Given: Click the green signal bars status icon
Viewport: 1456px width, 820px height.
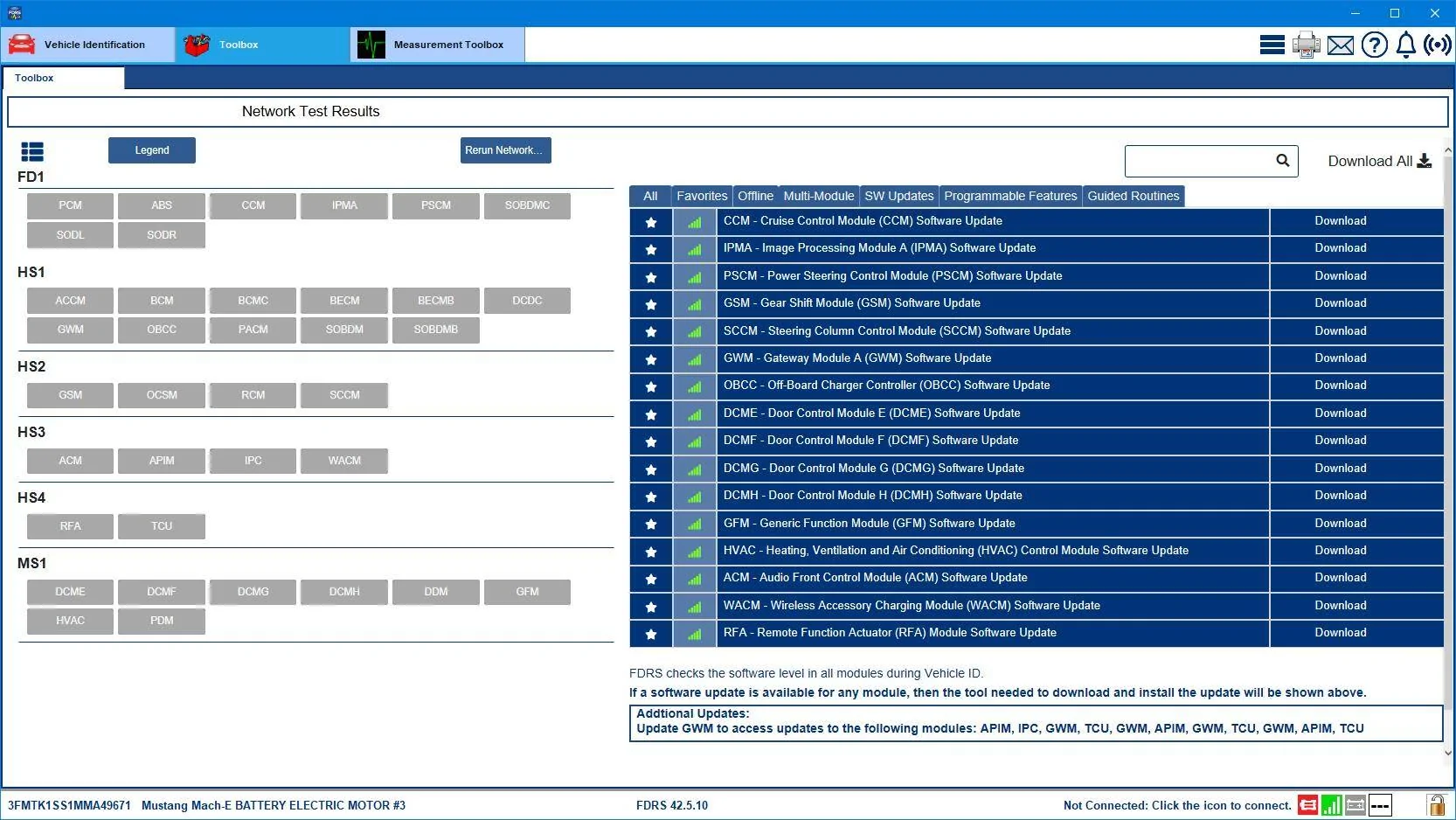Looking at the screenshot, I should [x=1331, y=805].
